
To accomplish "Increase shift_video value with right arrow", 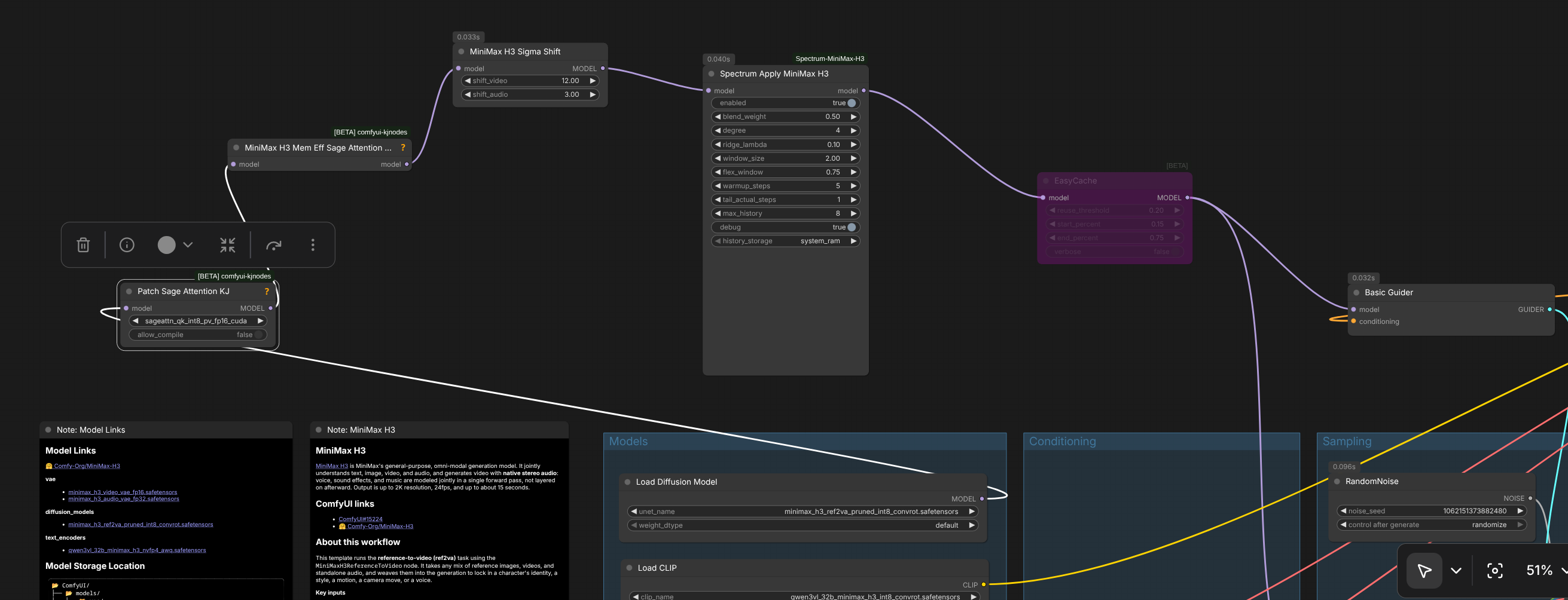I will coord(592,81).
